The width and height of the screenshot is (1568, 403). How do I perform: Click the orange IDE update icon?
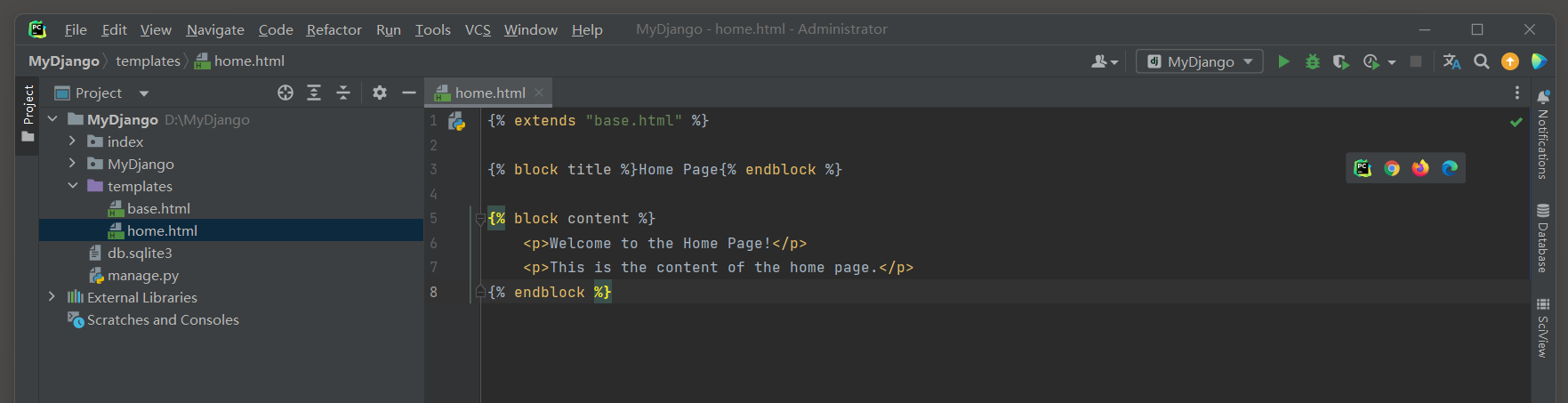click(1510, 61)
